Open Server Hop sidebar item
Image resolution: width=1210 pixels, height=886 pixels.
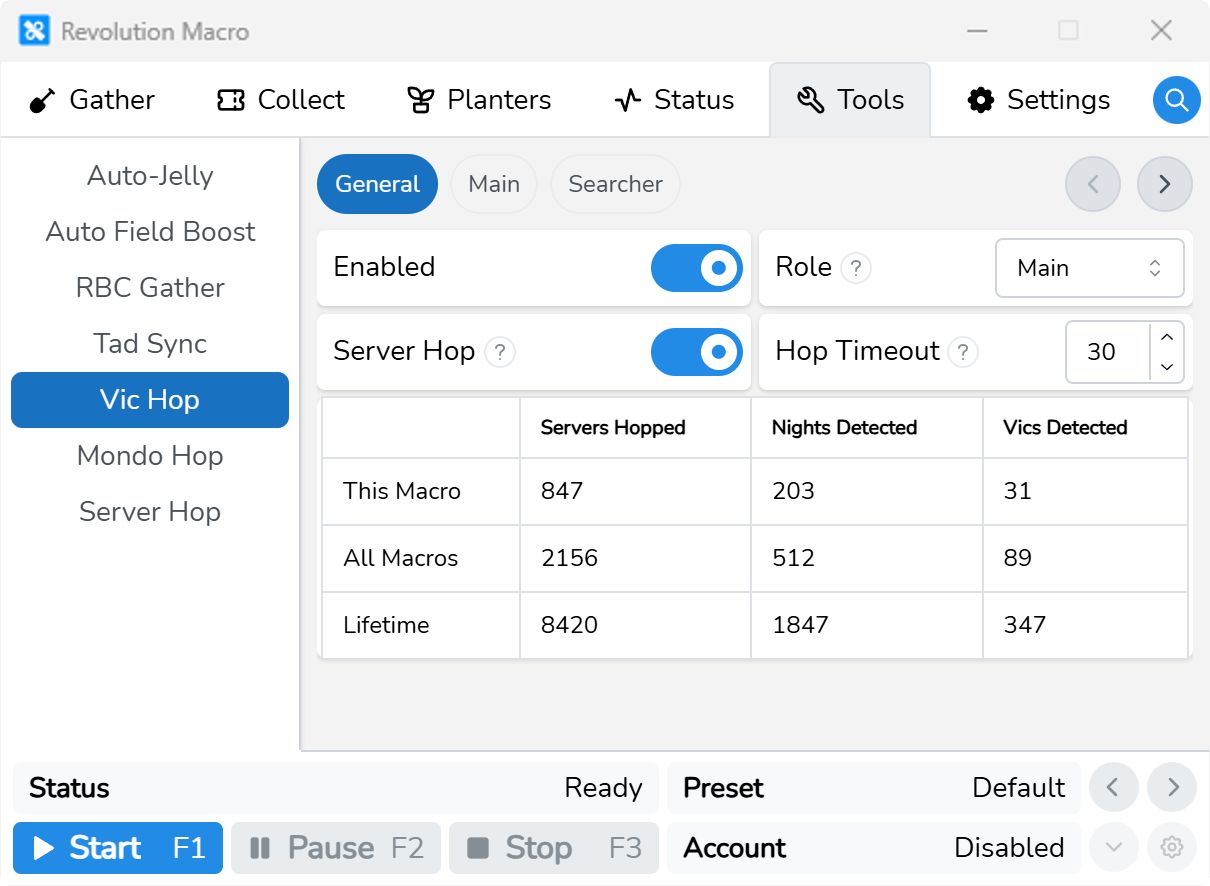150,512
